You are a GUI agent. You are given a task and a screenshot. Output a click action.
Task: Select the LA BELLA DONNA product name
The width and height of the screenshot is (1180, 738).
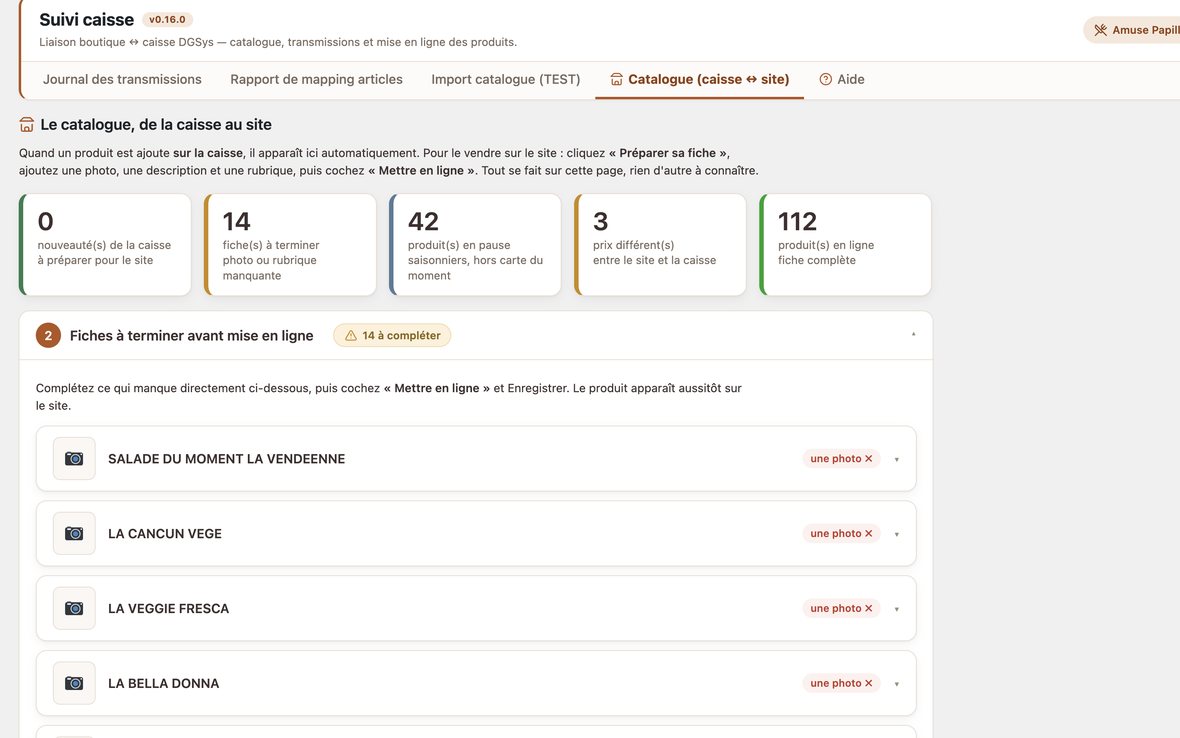click(163, 683)
